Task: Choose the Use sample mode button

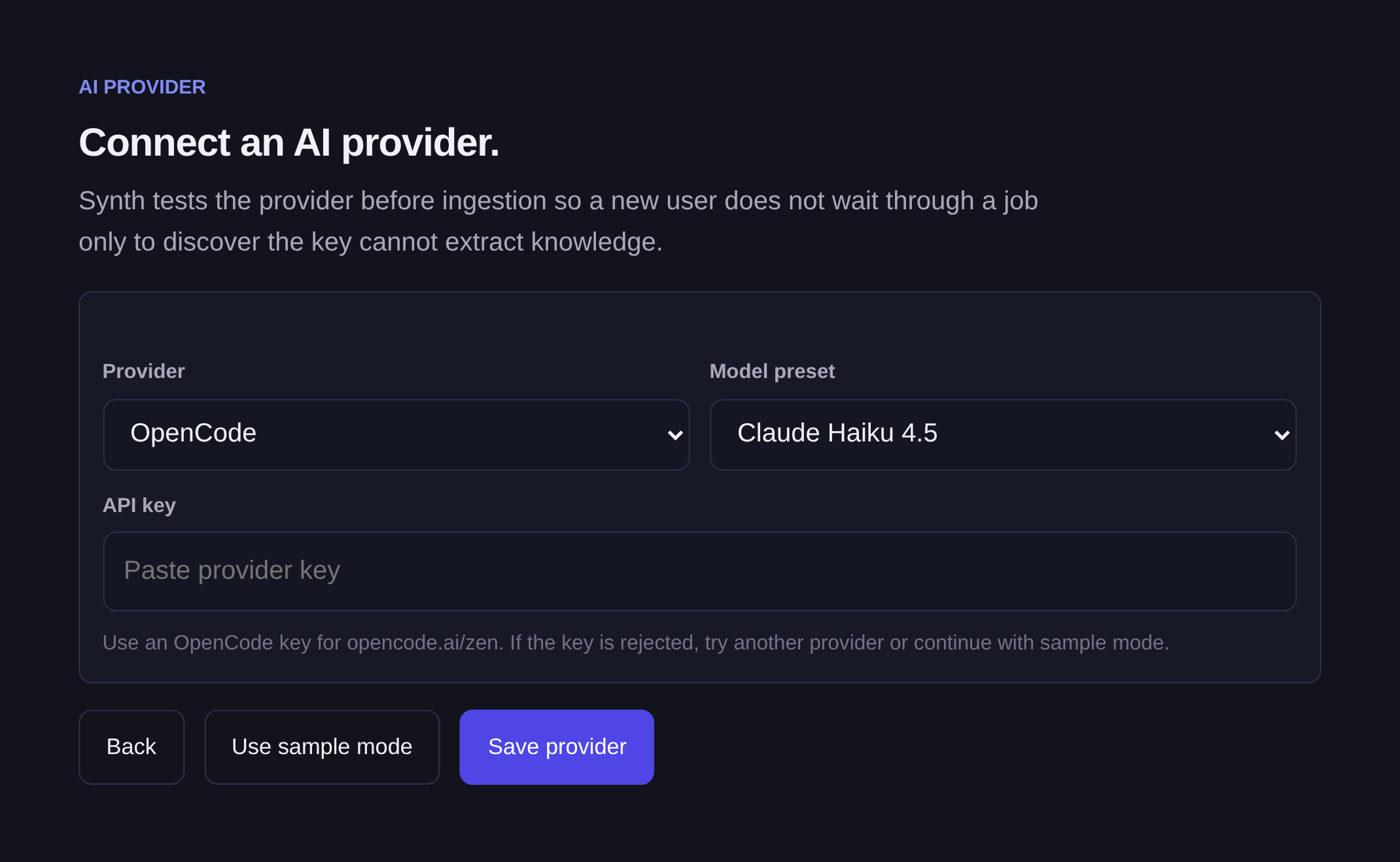Action: [x=322, y=747]
